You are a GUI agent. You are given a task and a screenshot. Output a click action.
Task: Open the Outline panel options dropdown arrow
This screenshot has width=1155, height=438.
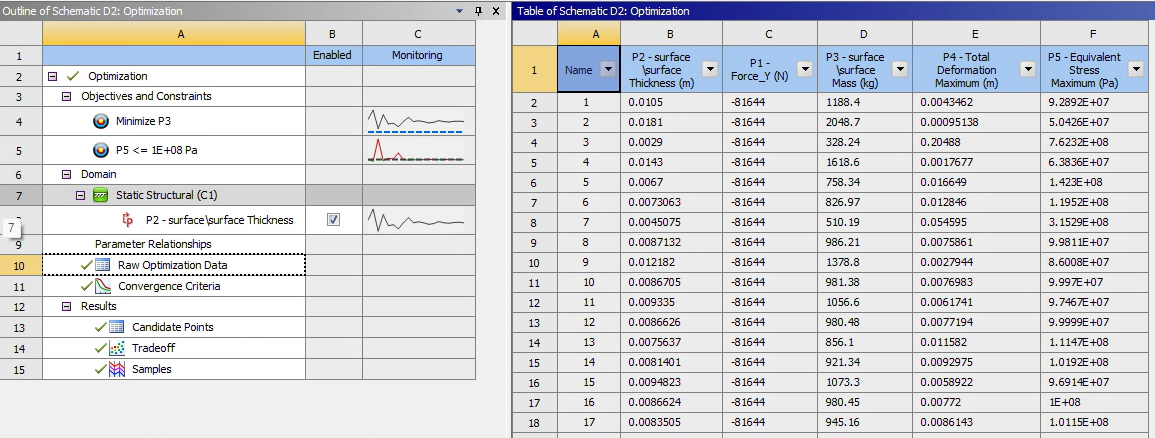click(460, 10)
